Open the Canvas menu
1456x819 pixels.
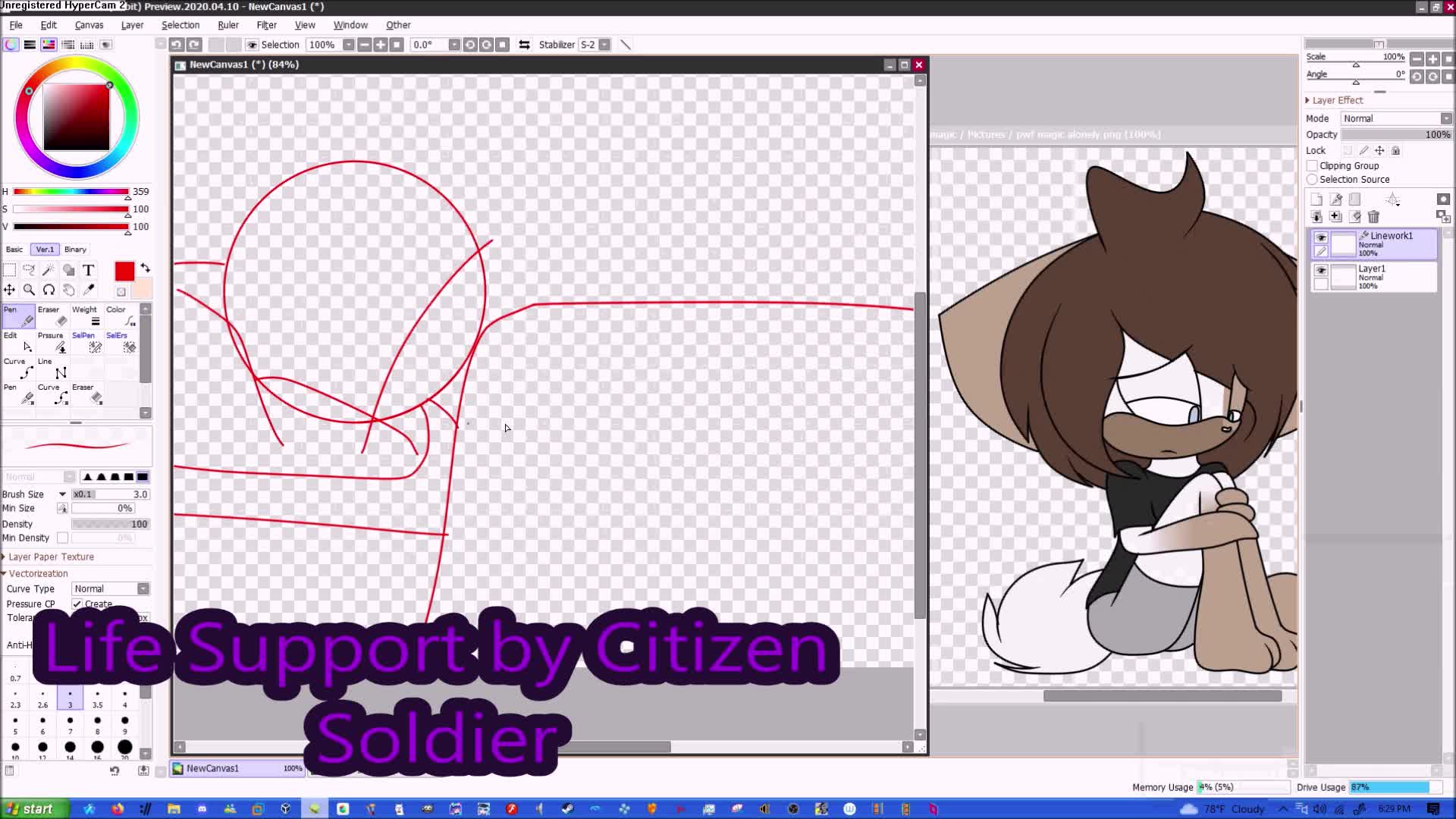pyautogui.click(x=89, y=25)
